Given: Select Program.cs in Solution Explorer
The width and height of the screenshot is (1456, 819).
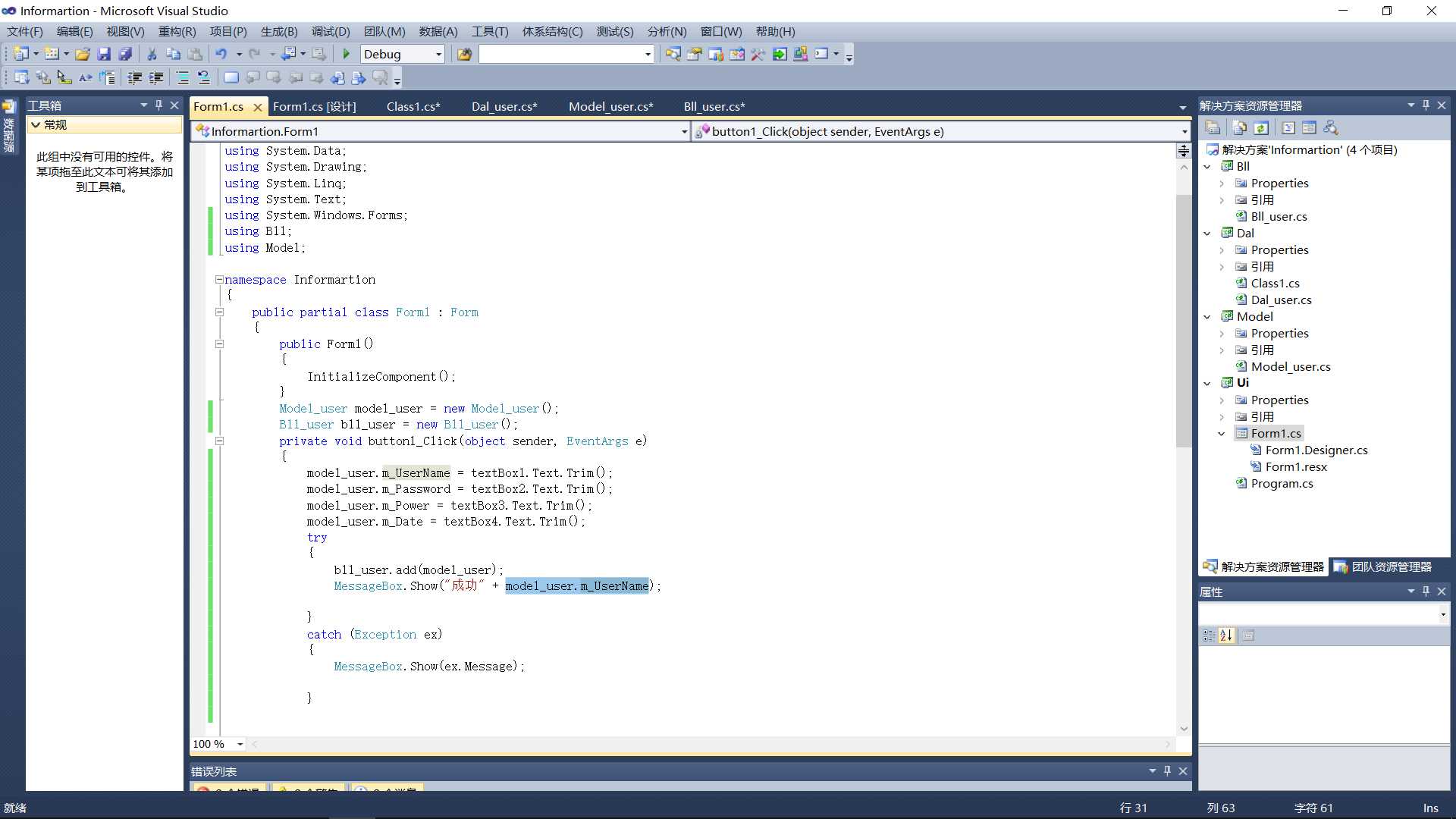Looking at the screenshot, I should 1282,483.
